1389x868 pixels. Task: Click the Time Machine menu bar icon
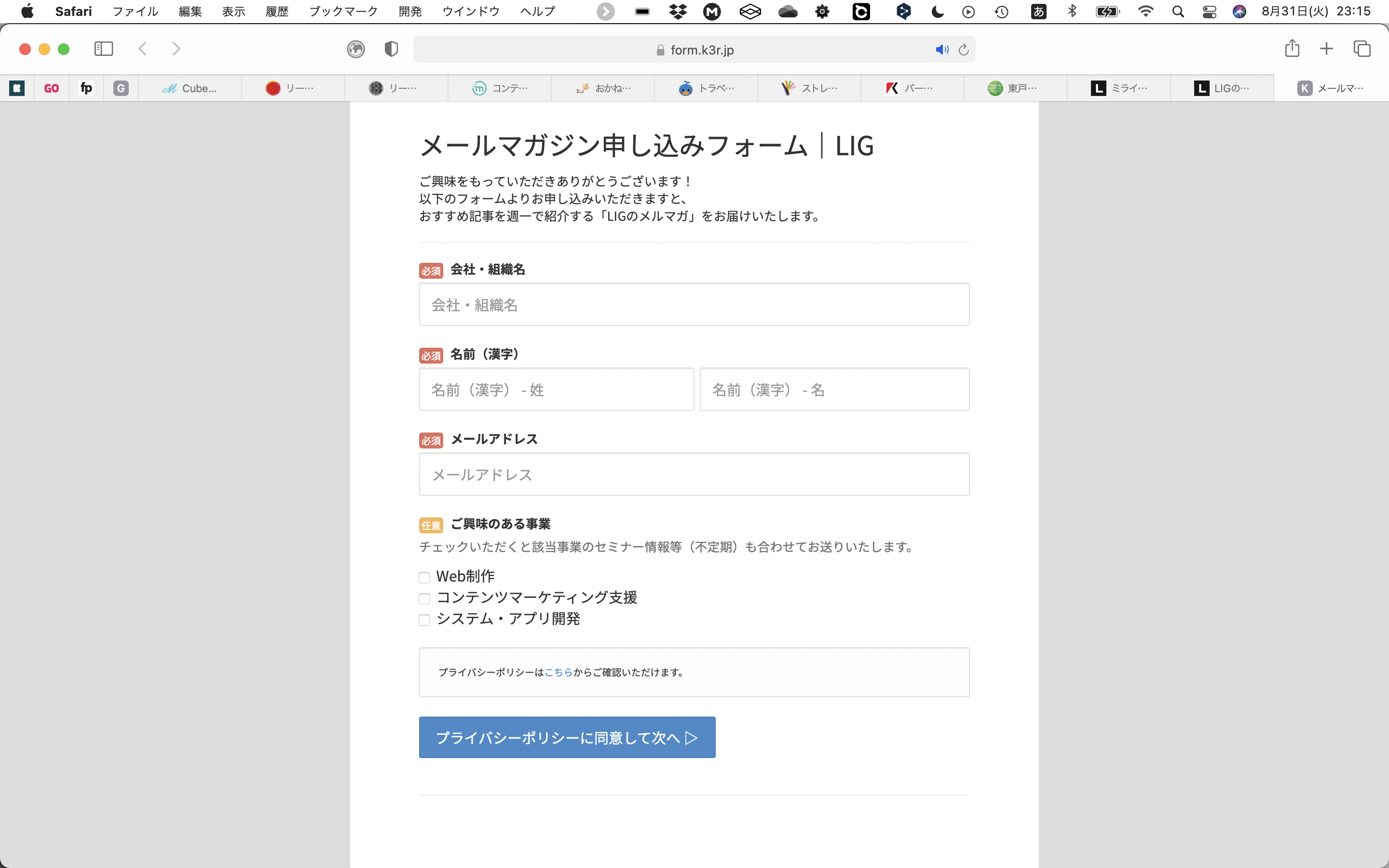click(1002, 12)
